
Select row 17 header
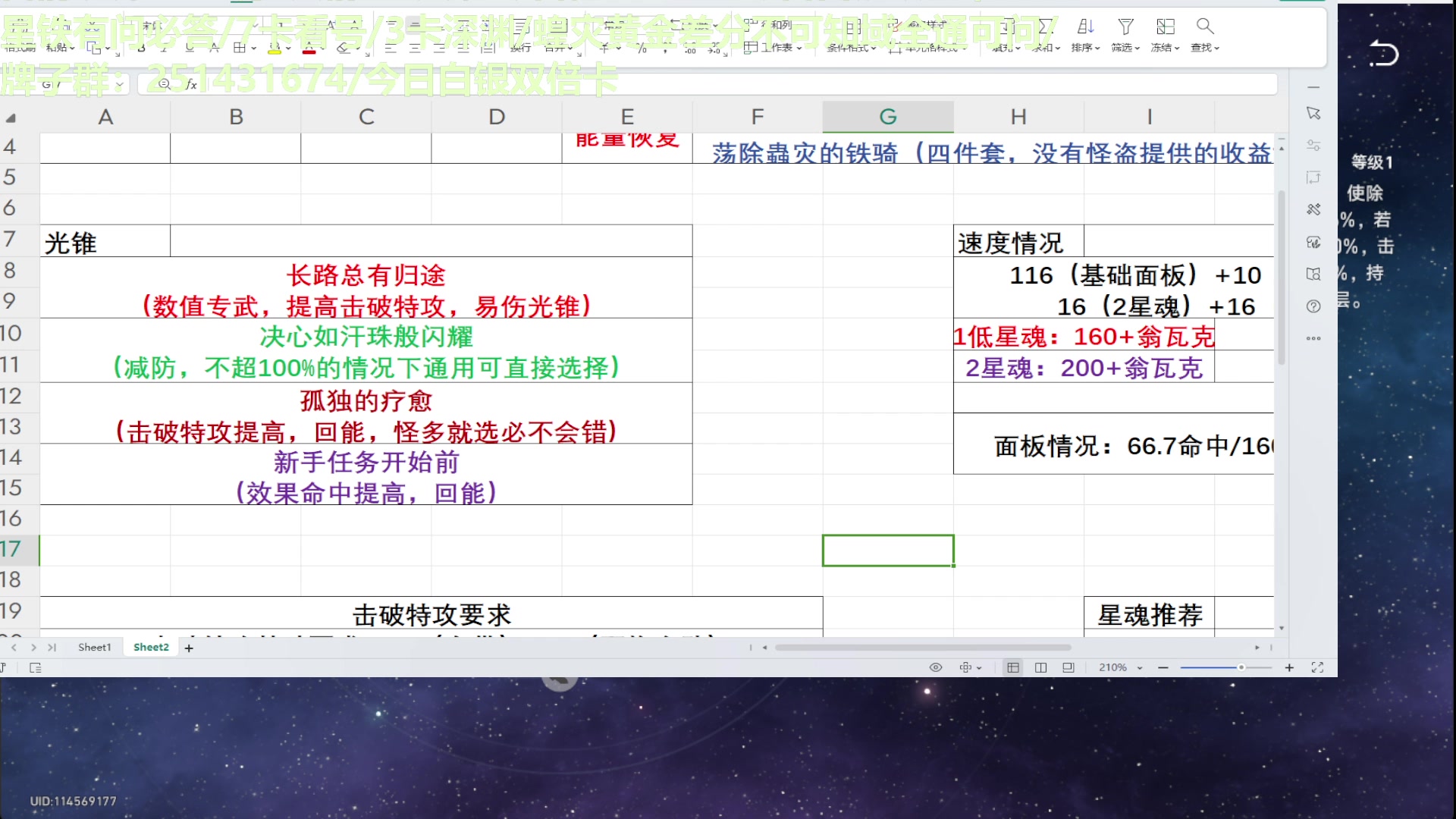pos(19,550)
